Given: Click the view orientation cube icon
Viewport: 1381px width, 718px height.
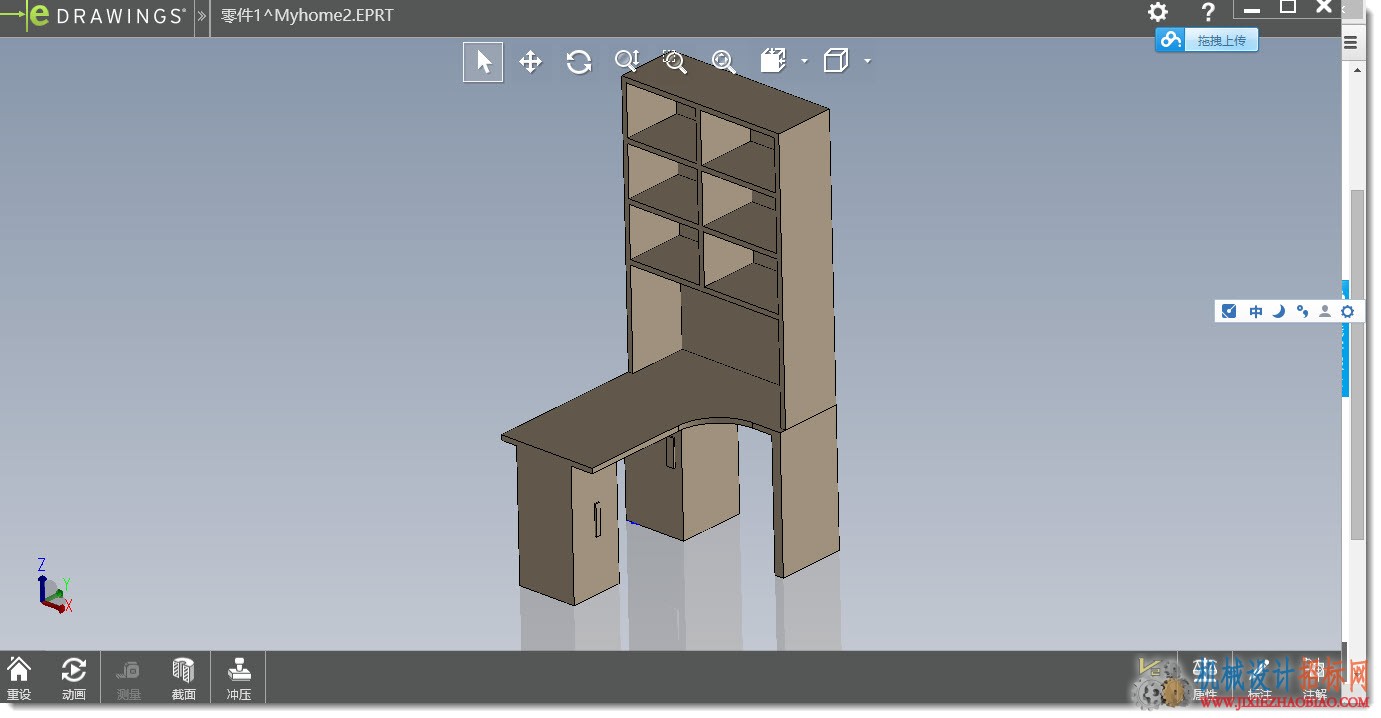Looking at the screenshot, I should pyautogui.click(x=773, y=61).
